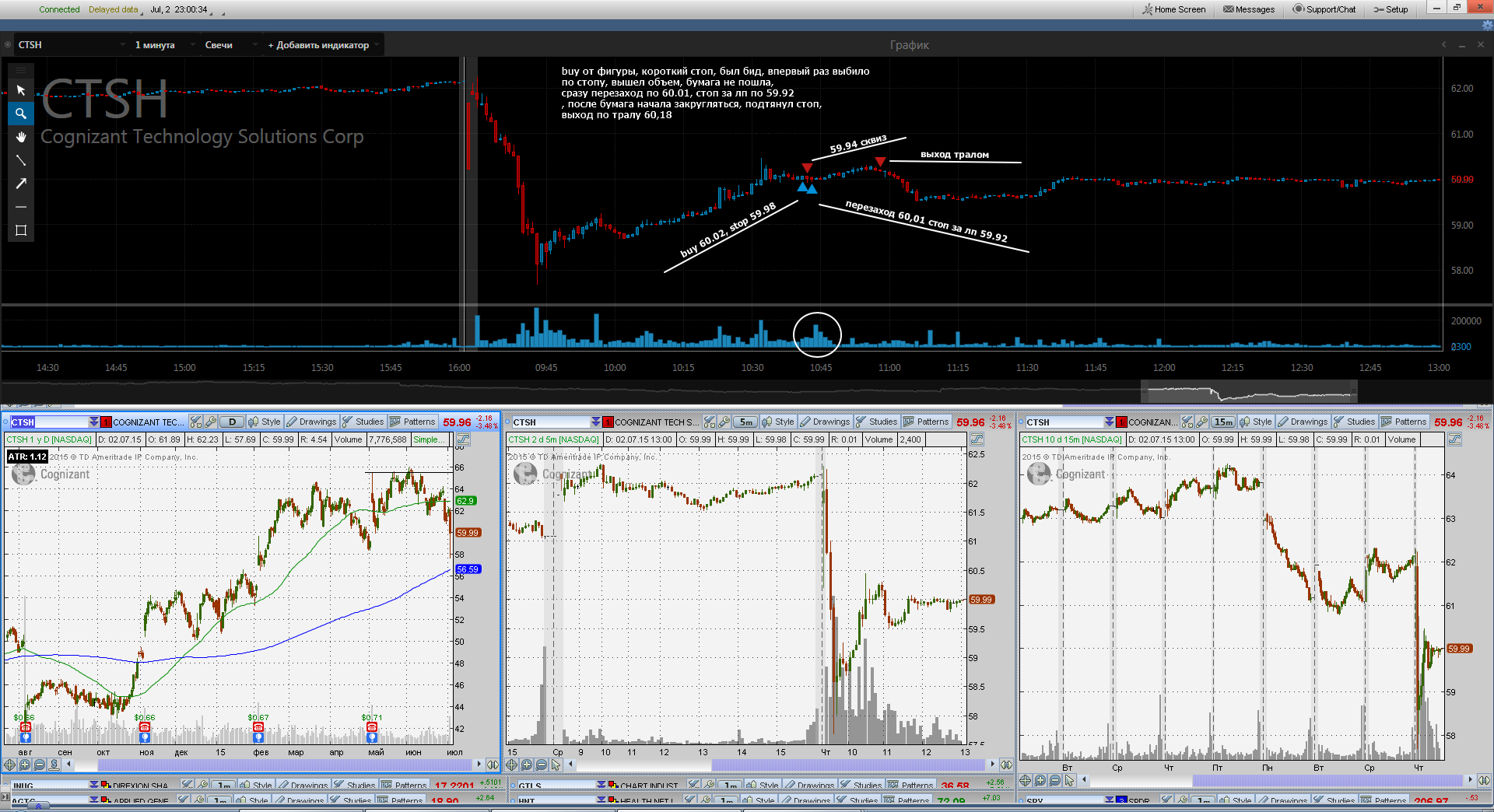This screenshot has height=812, width=1494.
Task: Toggle the chart mode icon beside 'Simple...' label
Action: (x=463, y=439)
